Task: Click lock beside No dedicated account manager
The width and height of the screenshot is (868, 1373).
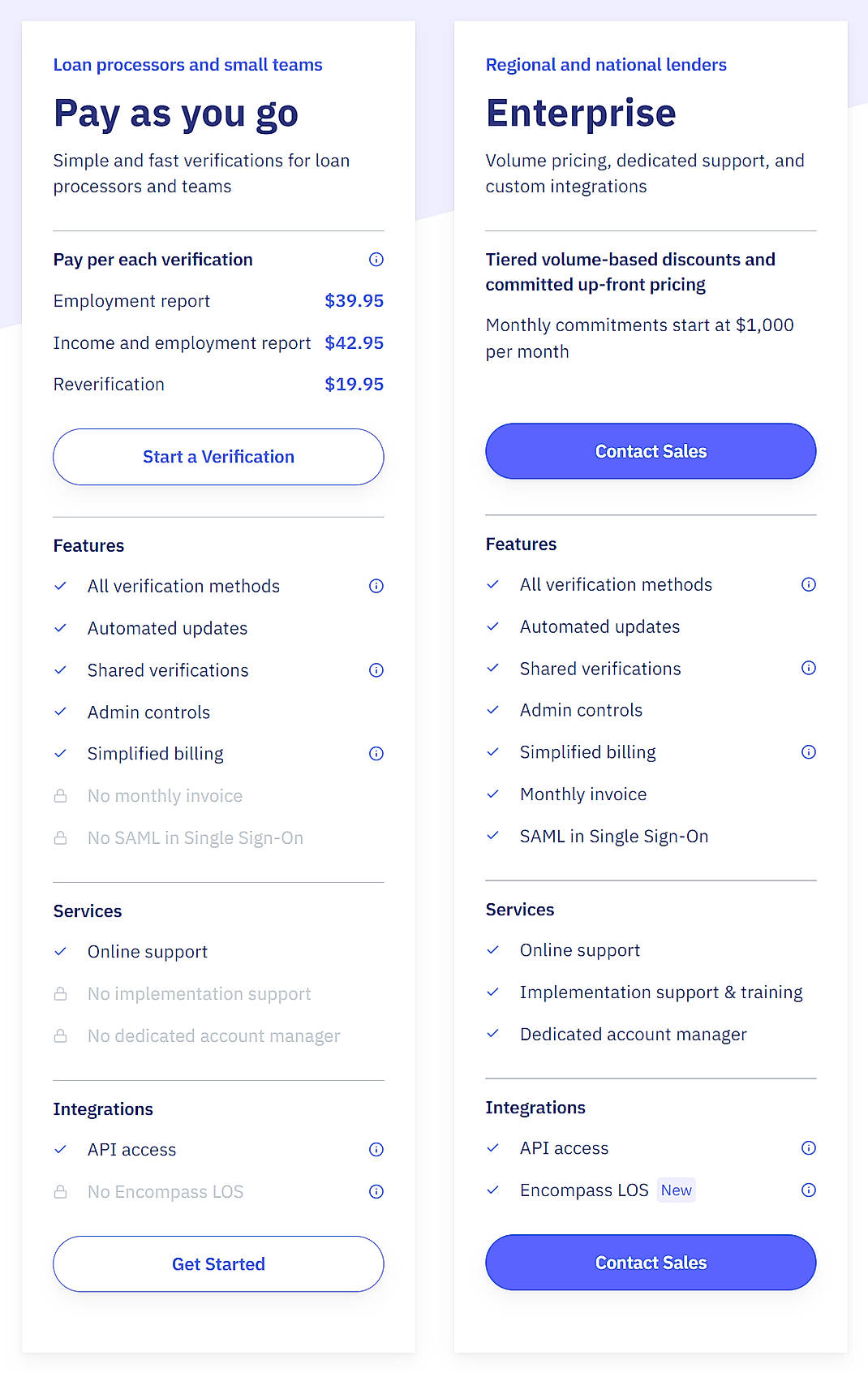Action: pyautogui.click(x=61, y=1035)
